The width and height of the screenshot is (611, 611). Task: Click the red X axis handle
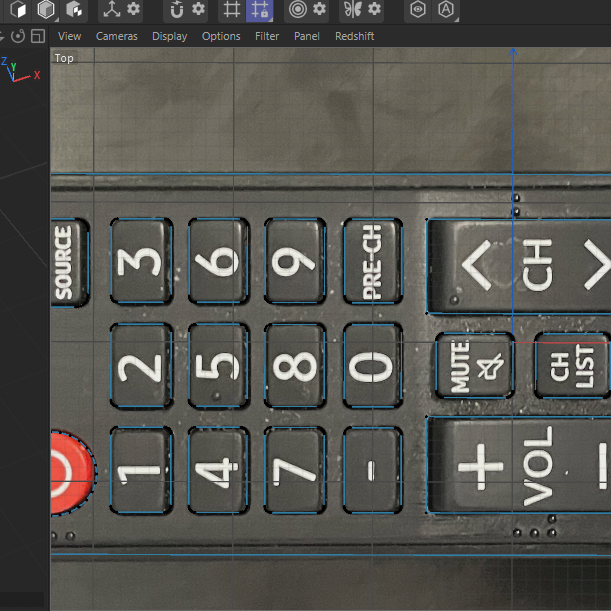click(x=562, y=343)
